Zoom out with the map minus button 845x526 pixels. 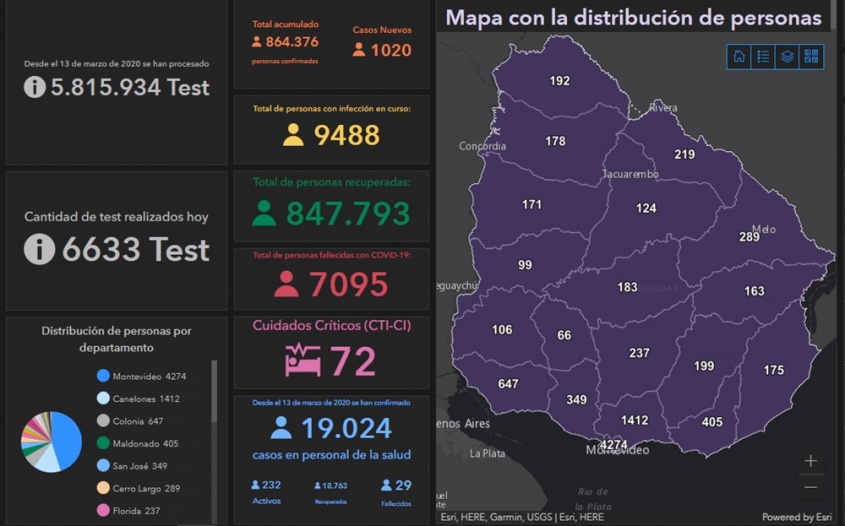coord(810,487)
